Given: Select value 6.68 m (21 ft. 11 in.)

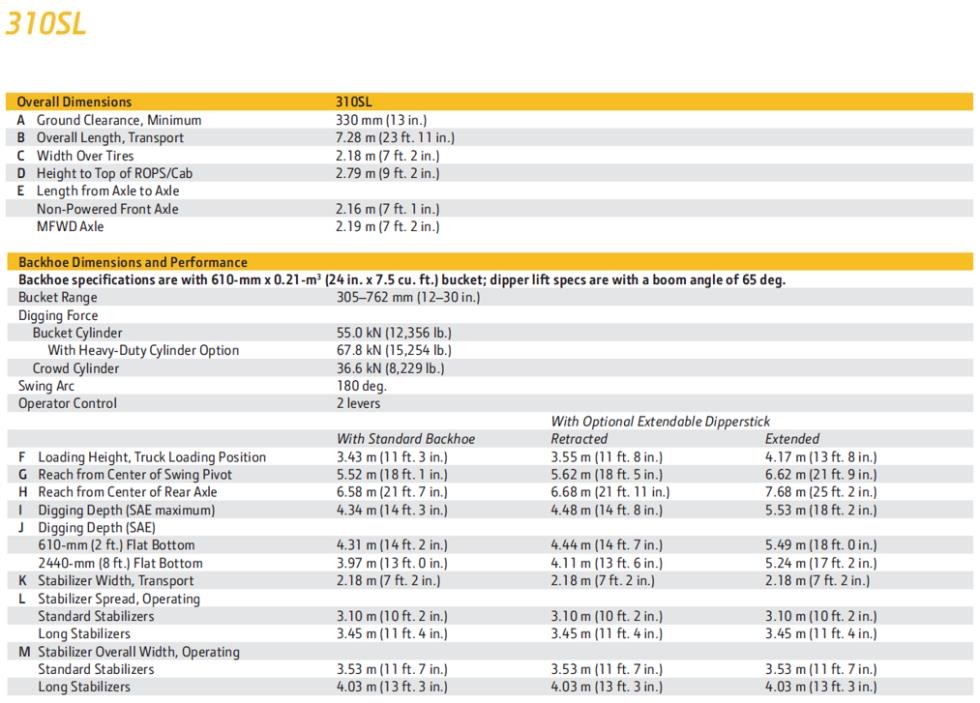Looking at the screenshot, I should tap(610, 492).
